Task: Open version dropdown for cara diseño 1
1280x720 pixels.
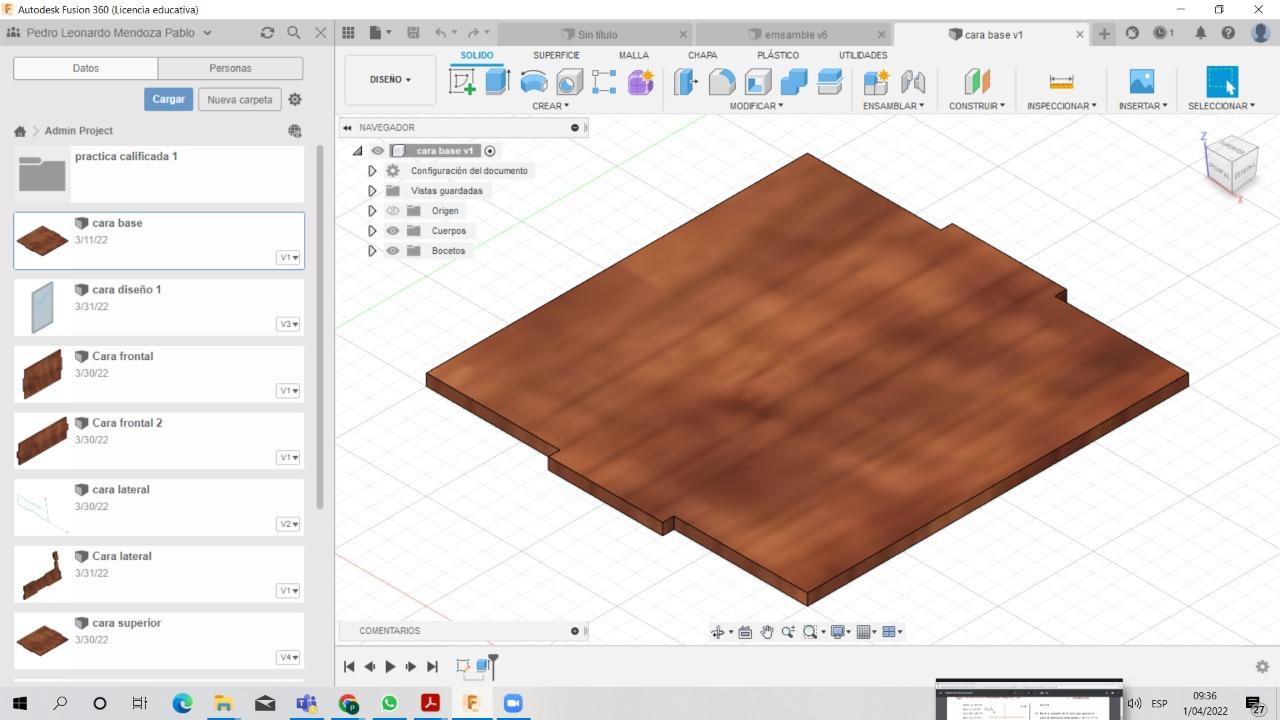Action: (288, 324)
